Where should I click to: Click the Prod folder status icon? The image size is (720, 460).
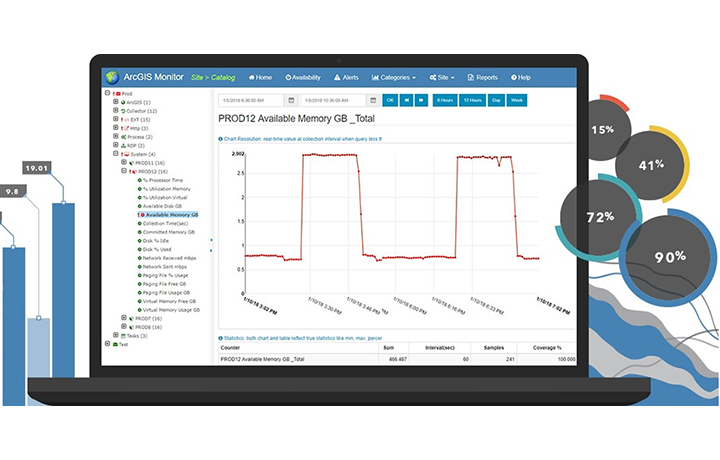click(x=118, y=94)
